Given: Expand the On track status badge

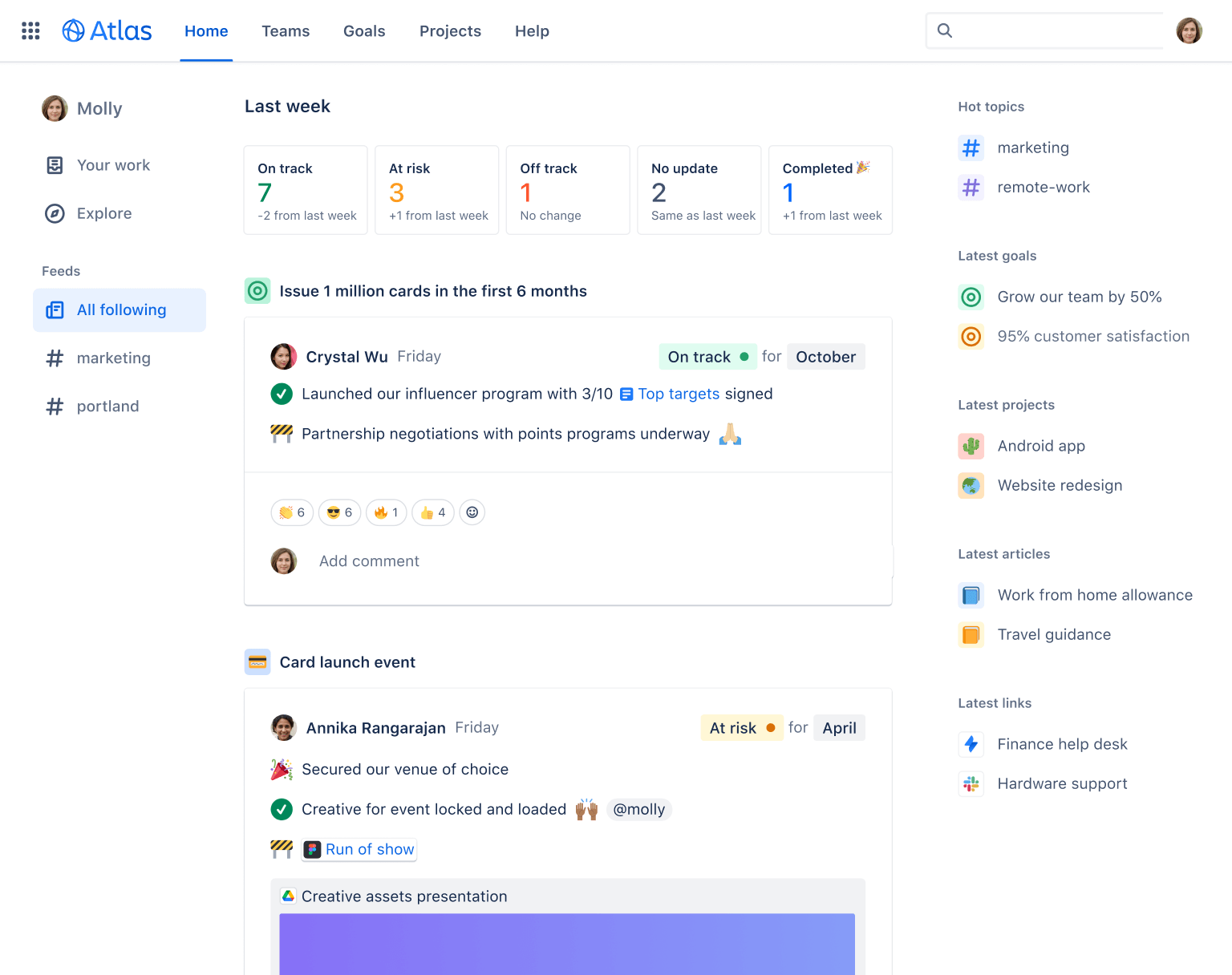Looking at the screenshot, I should pyautogui.click(x=707, y=356).
